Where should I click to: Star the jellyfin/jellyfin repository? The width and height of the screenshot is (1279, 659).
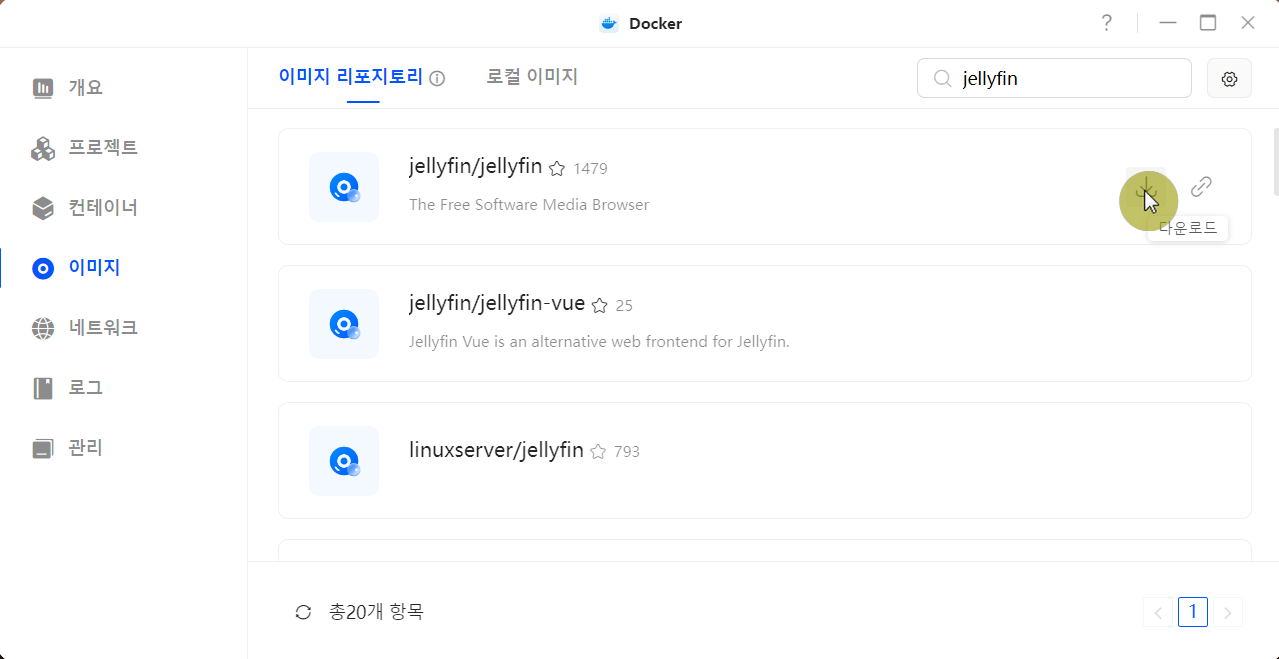pyautogui.click(x=557, y=168)
